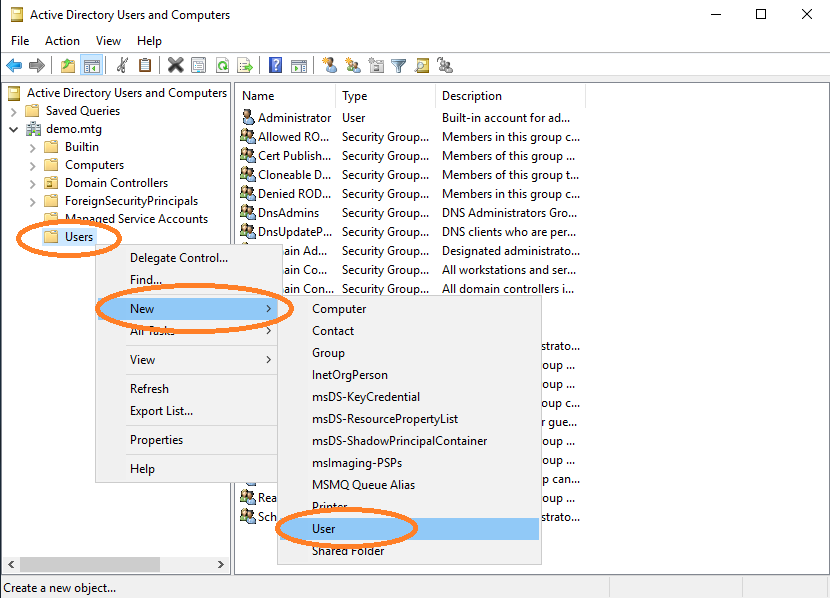830x598 pixels.
Task: Delete selection using the X toolbar icon
Action: [175, 65]
